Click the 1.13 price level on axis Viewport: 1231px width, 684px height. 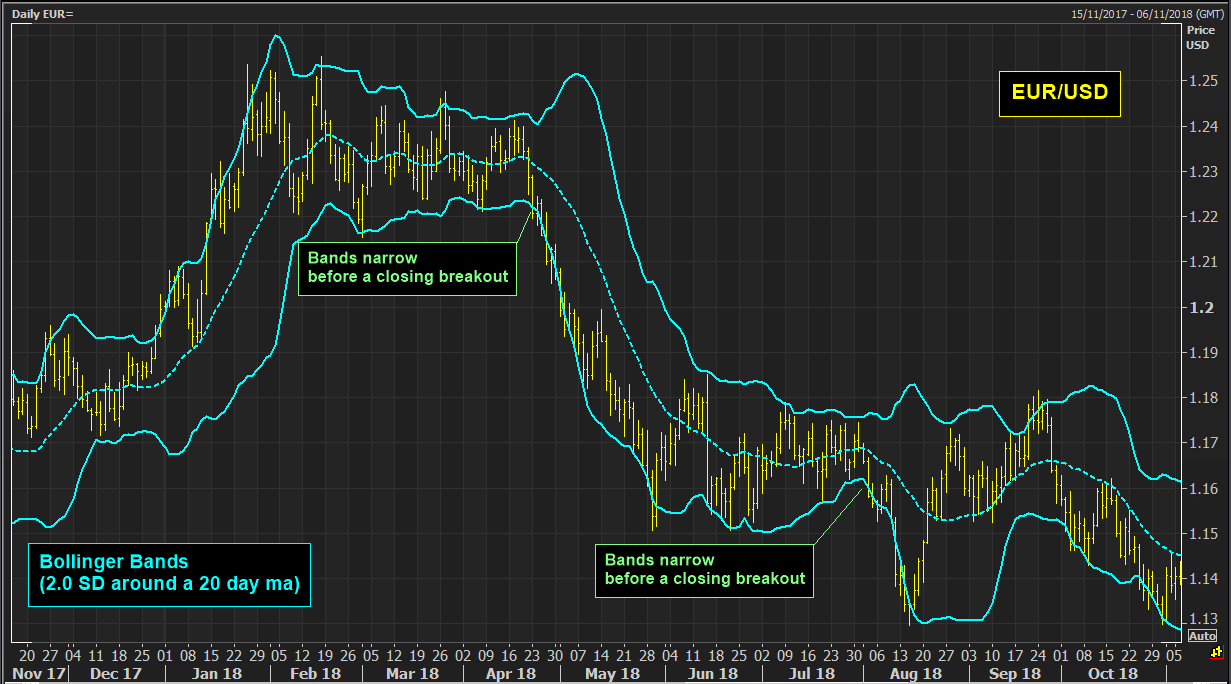[x=1200, y=618]
